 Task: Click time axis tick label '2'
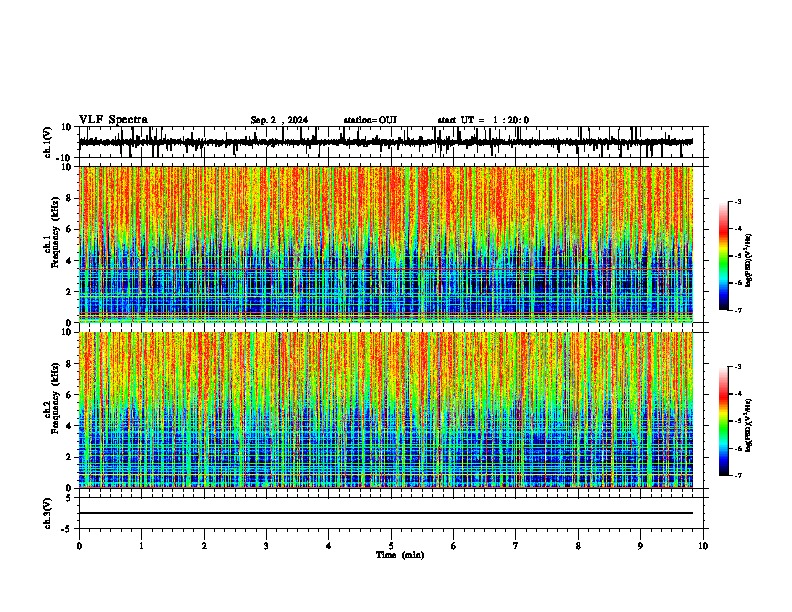(x=204, y=546)
